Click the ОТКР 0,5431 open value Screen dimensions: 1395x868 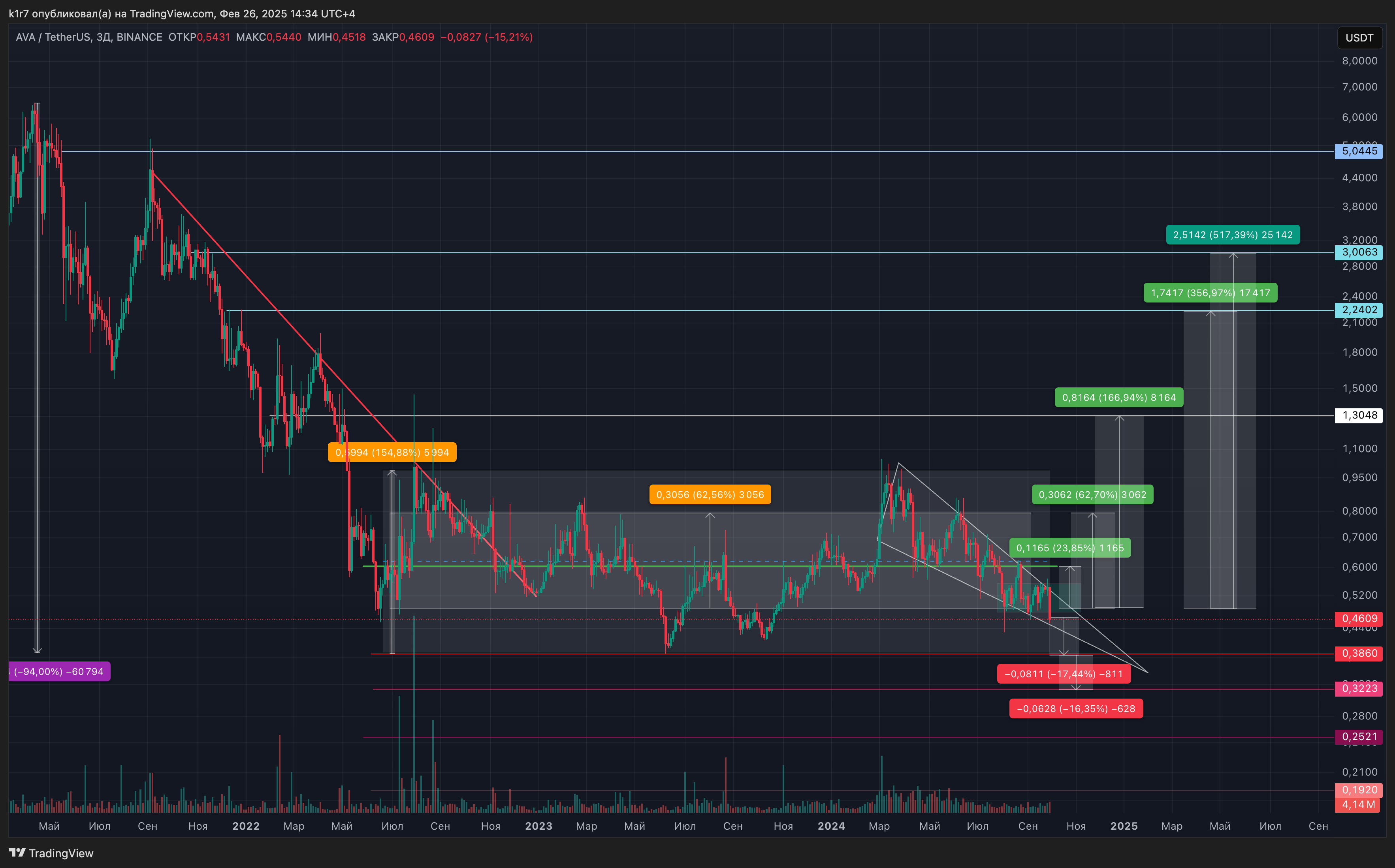click(x=199, y=37)
